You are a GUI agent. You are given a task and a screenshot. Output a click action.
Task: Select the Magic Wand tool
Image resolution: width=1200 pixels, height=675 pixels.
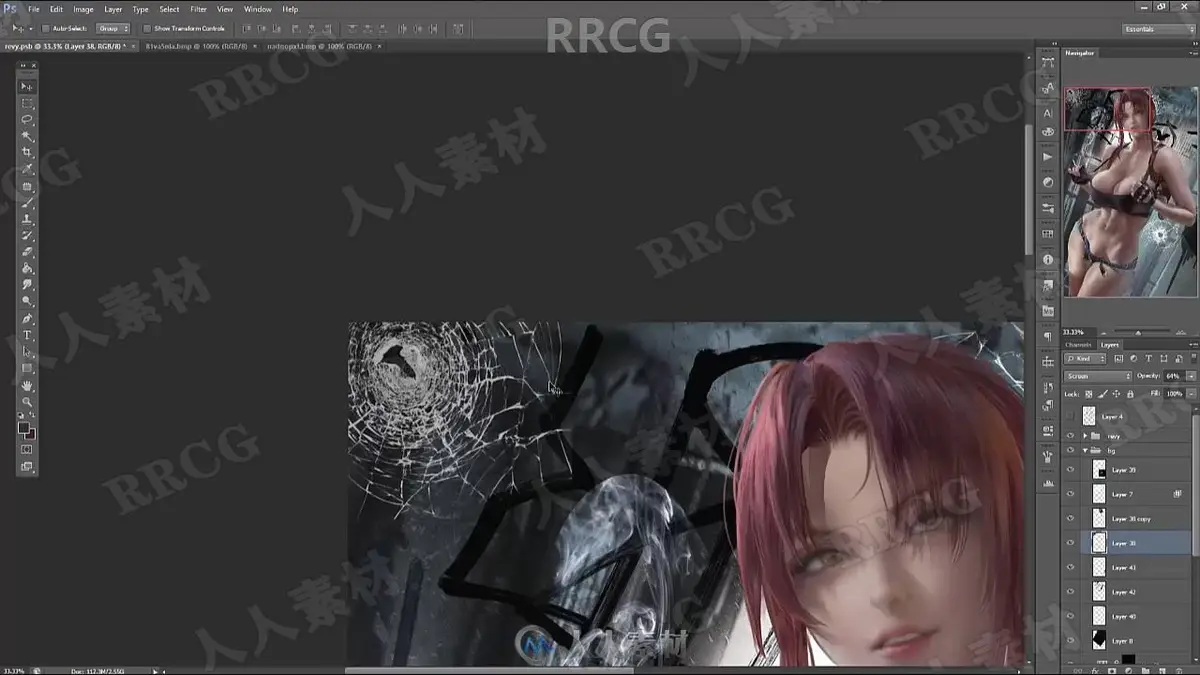[27, 136]
